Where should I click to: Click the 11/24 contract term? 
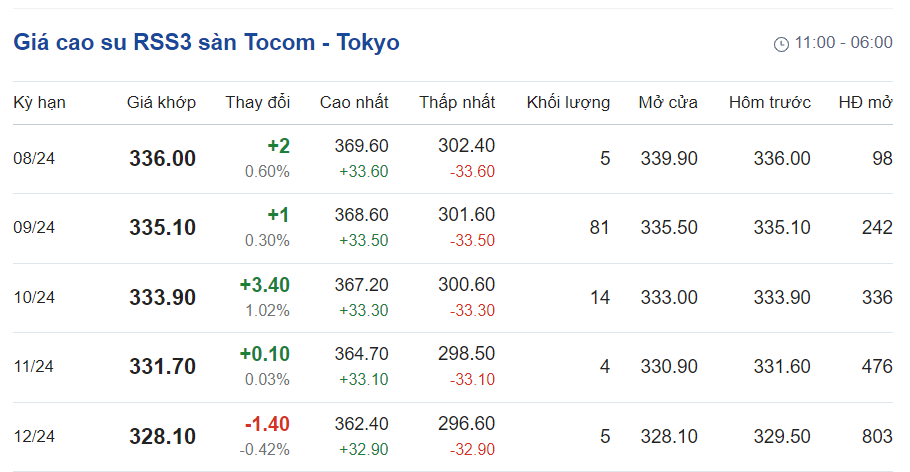pos(34,366)
